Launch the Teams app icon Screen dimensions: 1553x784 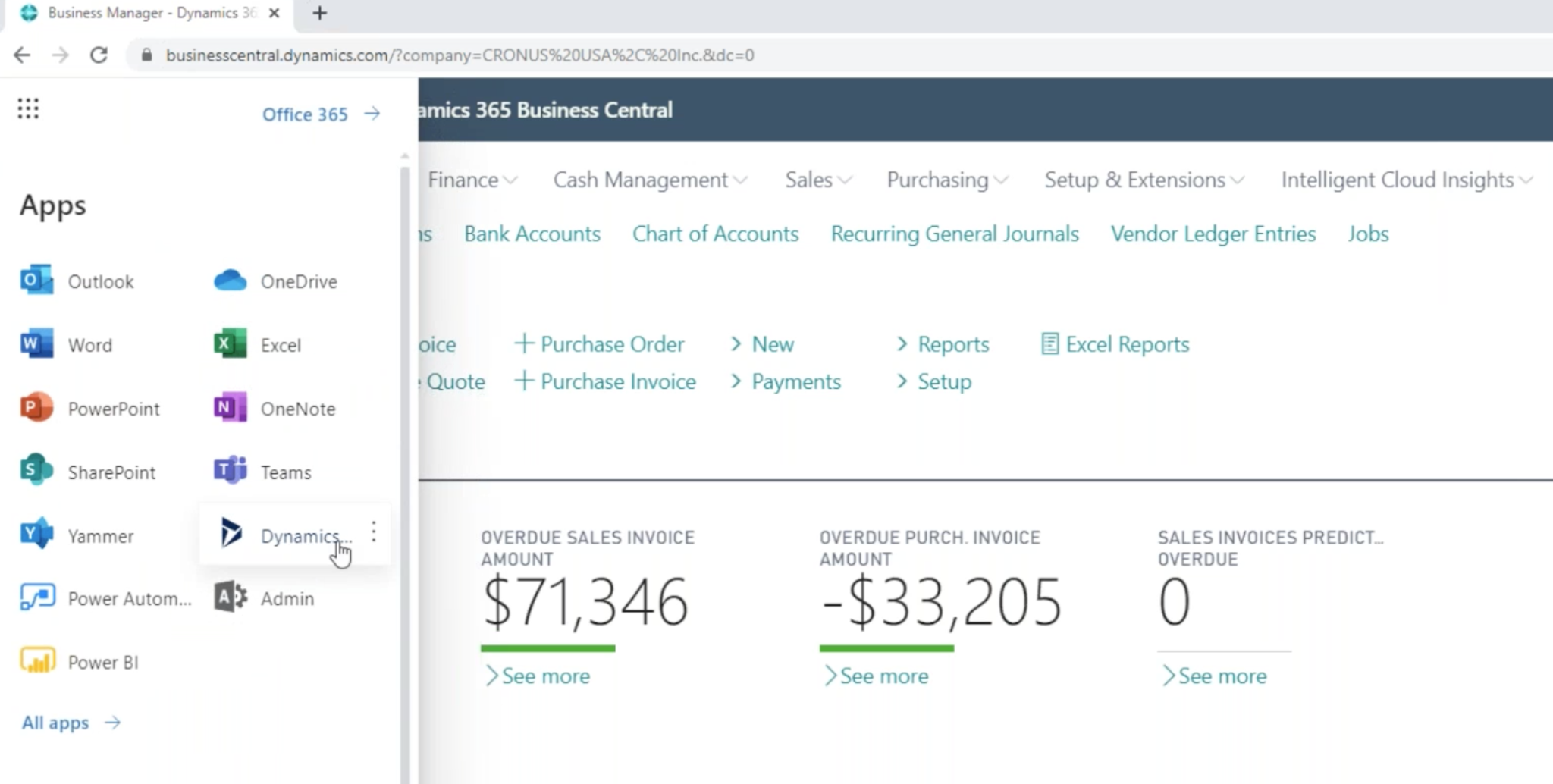point(230,471)
